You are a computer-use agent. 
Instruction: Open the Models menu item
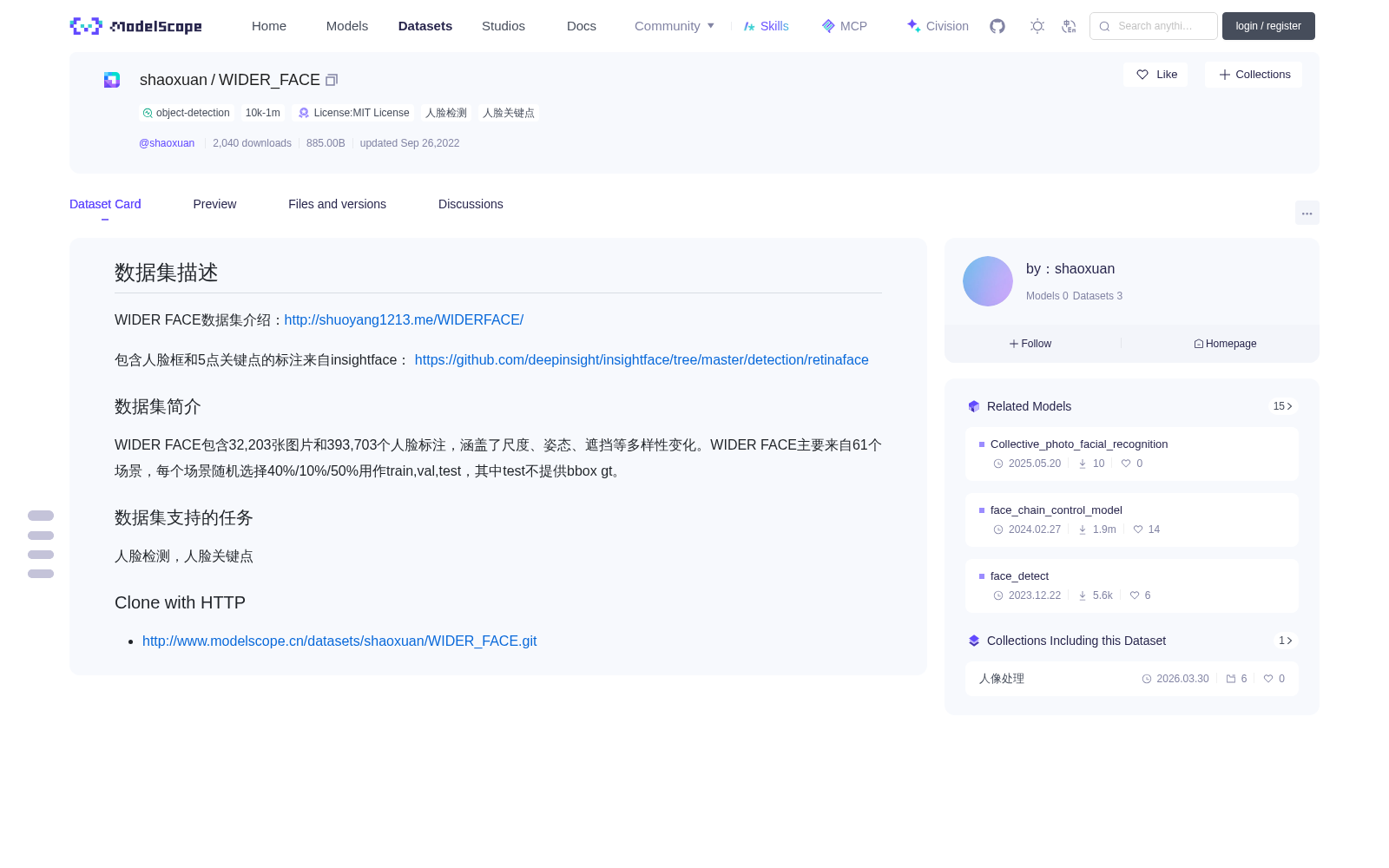tap(347, 26)
